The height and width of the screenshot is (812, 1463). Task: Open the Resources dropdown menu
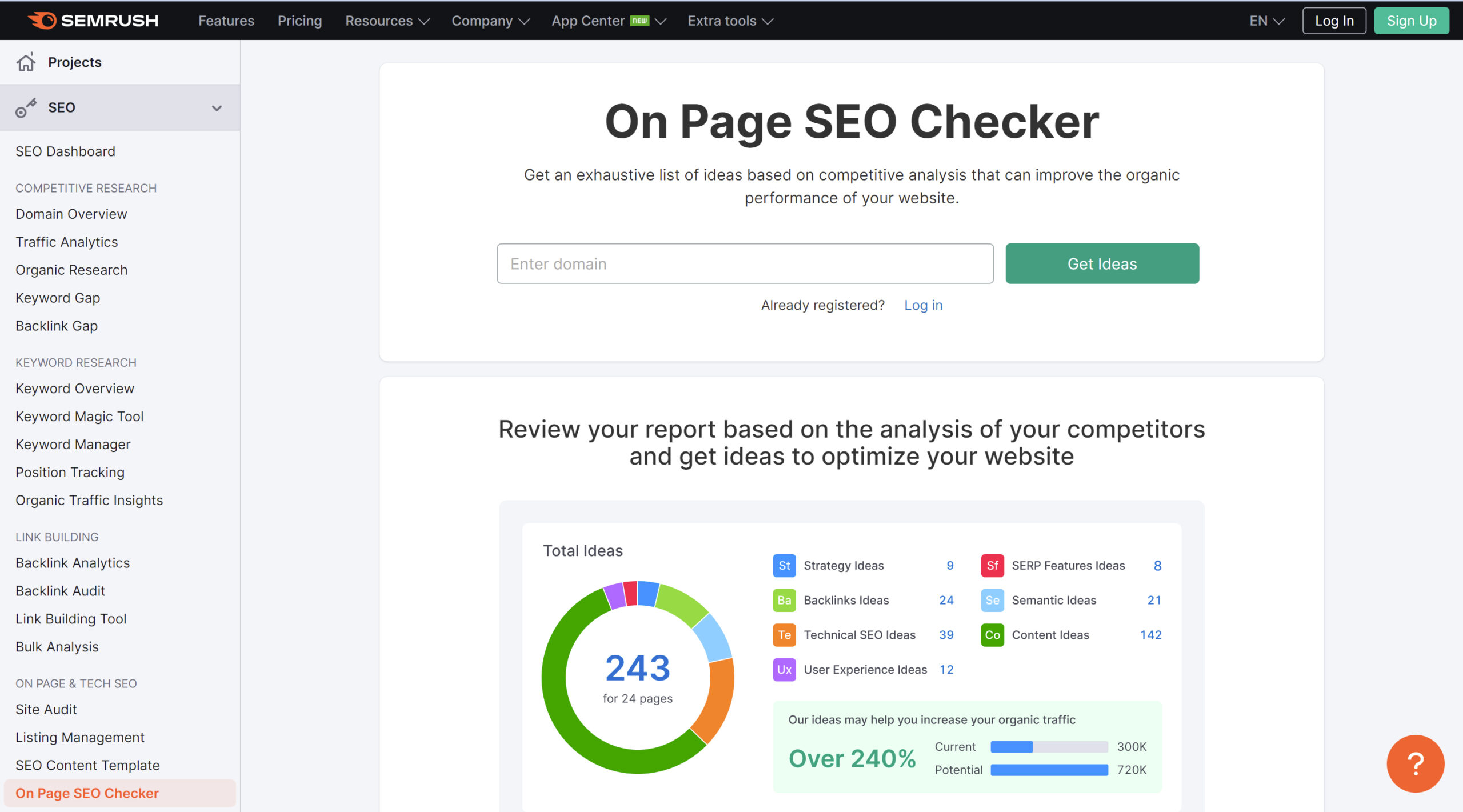387,21
